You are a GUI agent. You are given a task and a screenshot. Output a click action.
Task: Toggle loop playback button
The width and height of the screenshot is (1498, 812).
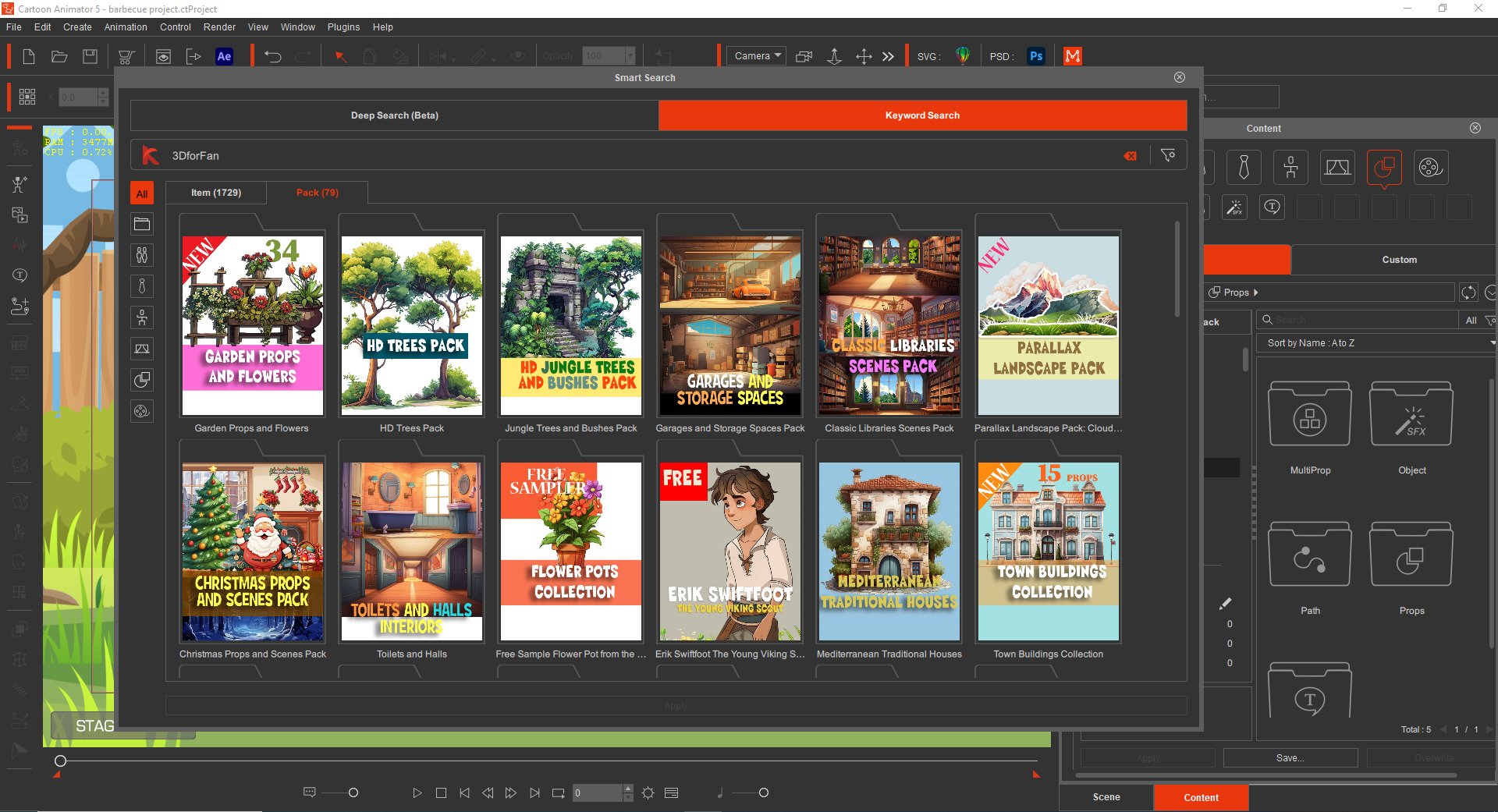pos(558,792)
